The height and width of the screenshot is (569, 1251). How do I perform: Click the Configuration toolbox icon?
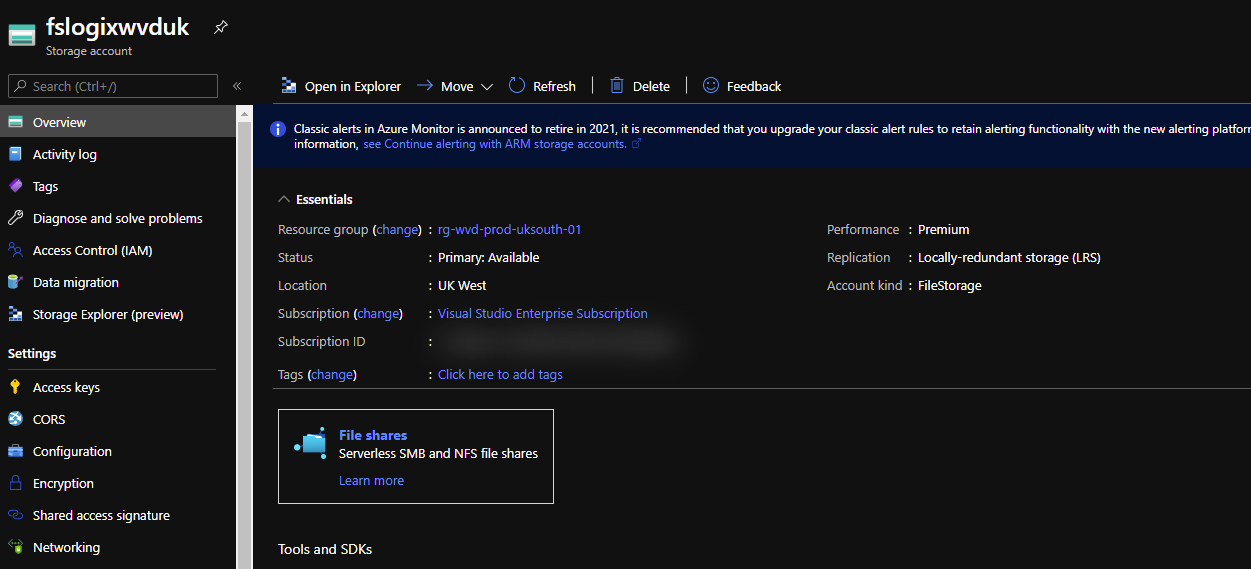coord(15,451)
